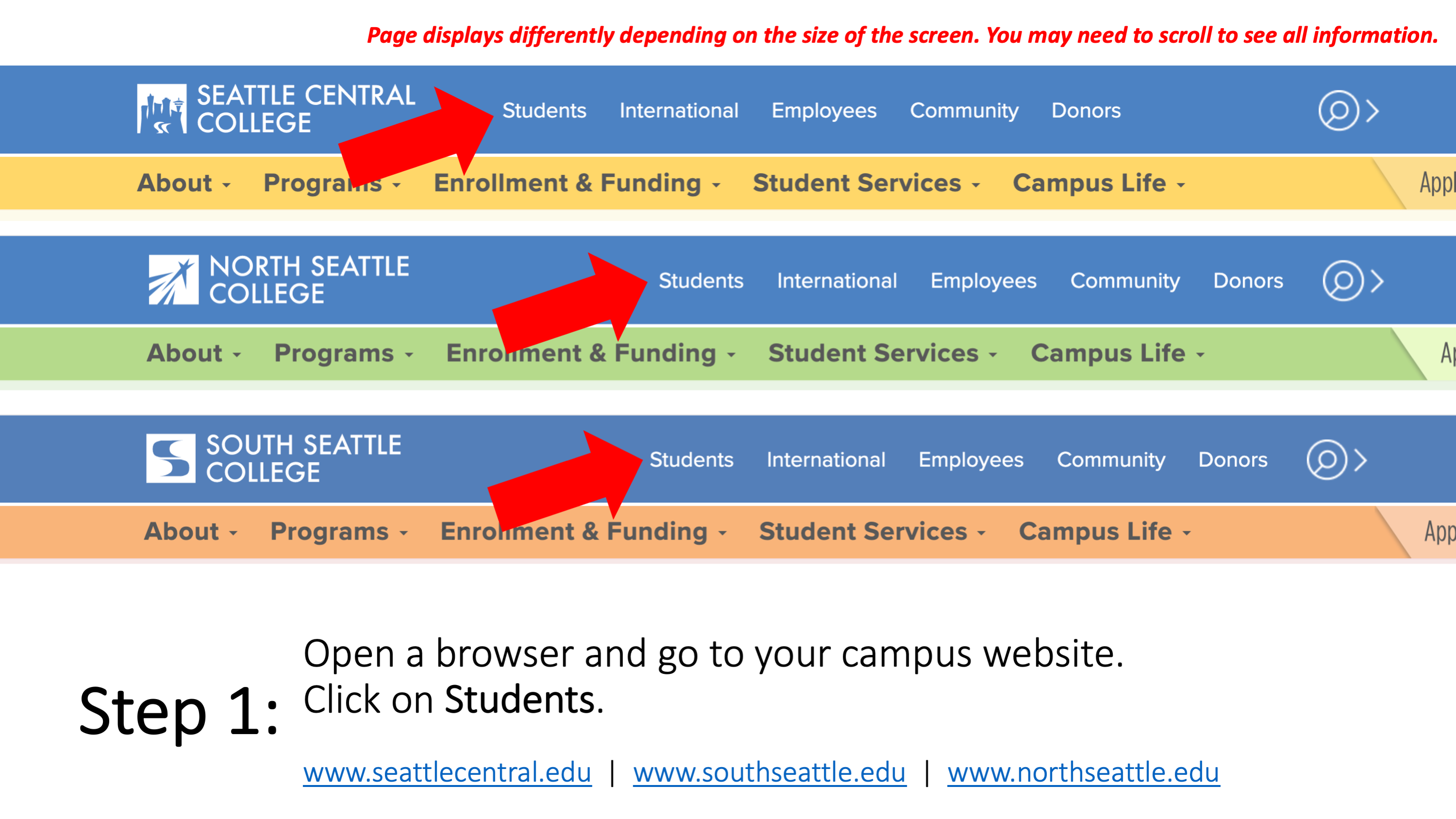Image resolution: width=1456 pixels, height=819 pixels.
Task: Select Community link on South Seattle College
Action: pos(1108,459)
